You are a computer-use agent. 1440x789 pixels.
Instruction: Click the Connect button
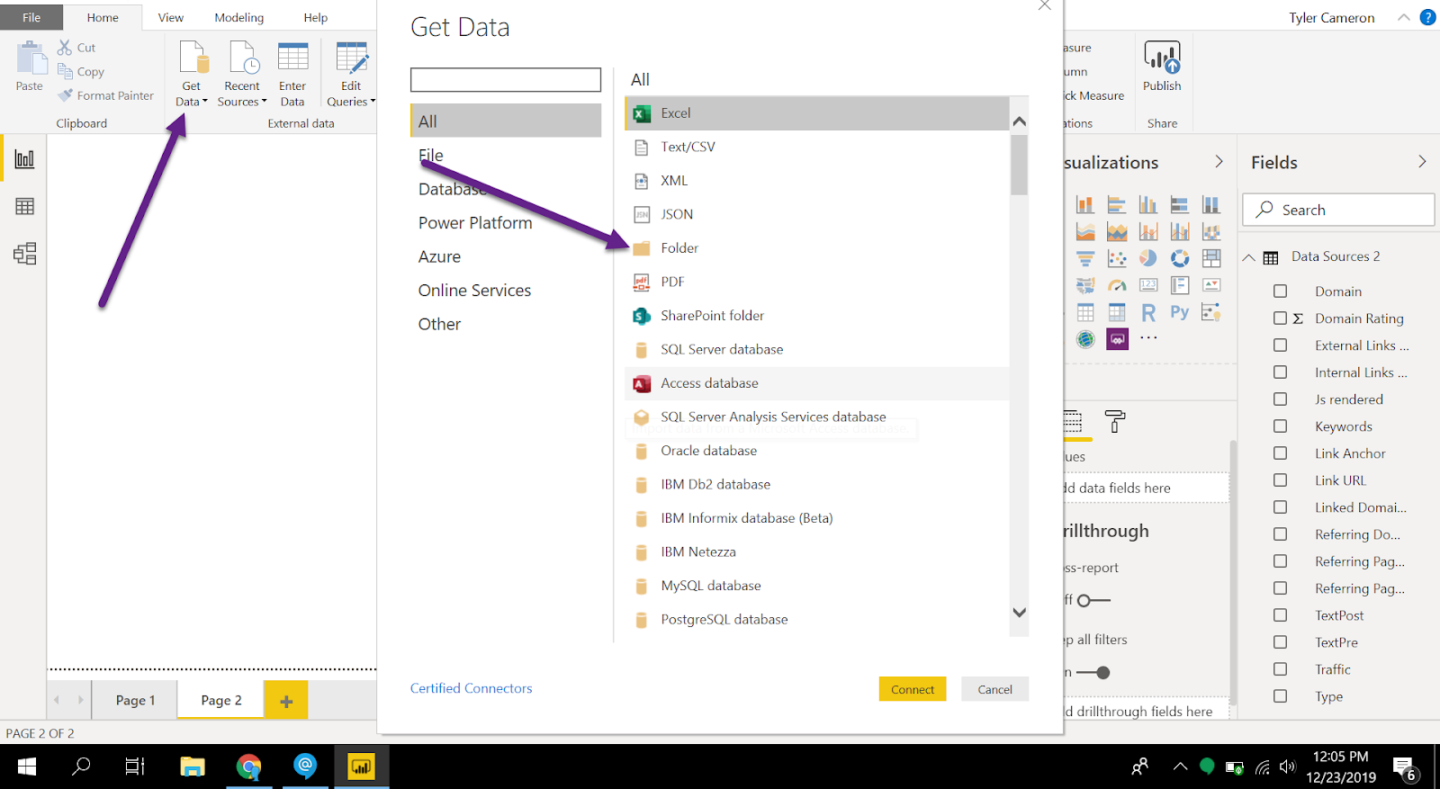(x=912, y=689)
